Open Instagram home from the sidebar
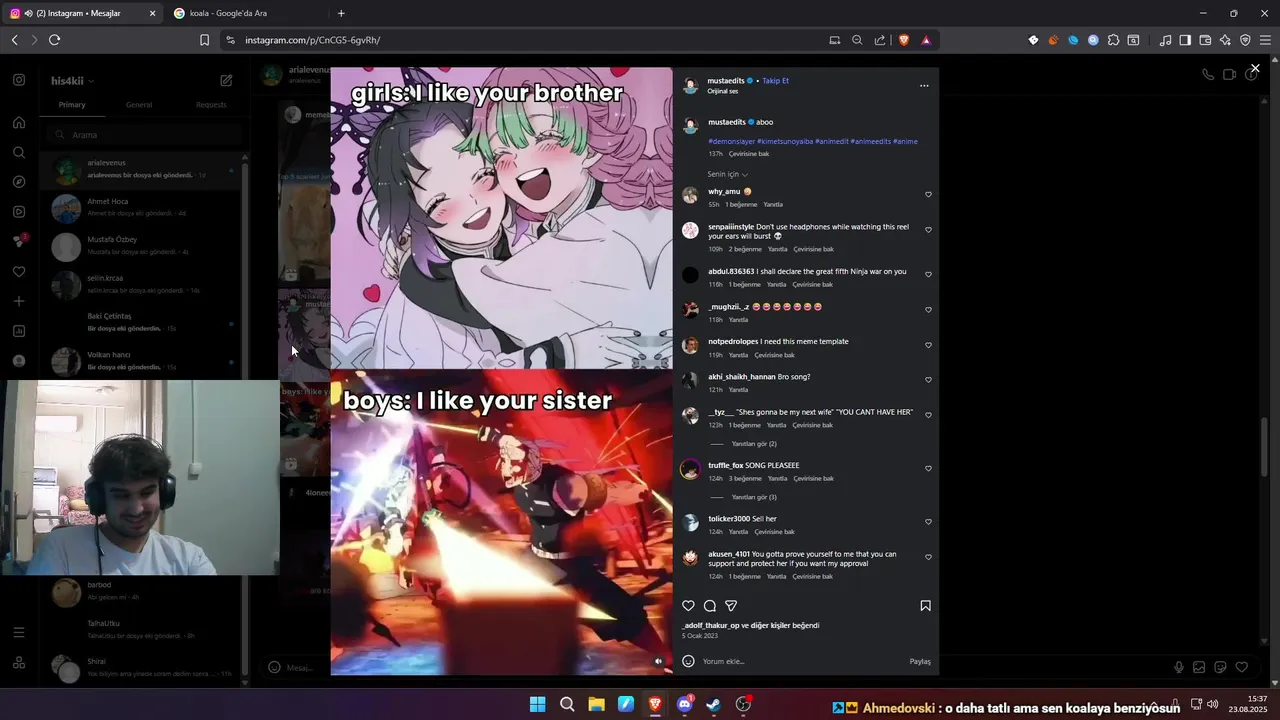1280x720 pixels. tap(19, 122)
